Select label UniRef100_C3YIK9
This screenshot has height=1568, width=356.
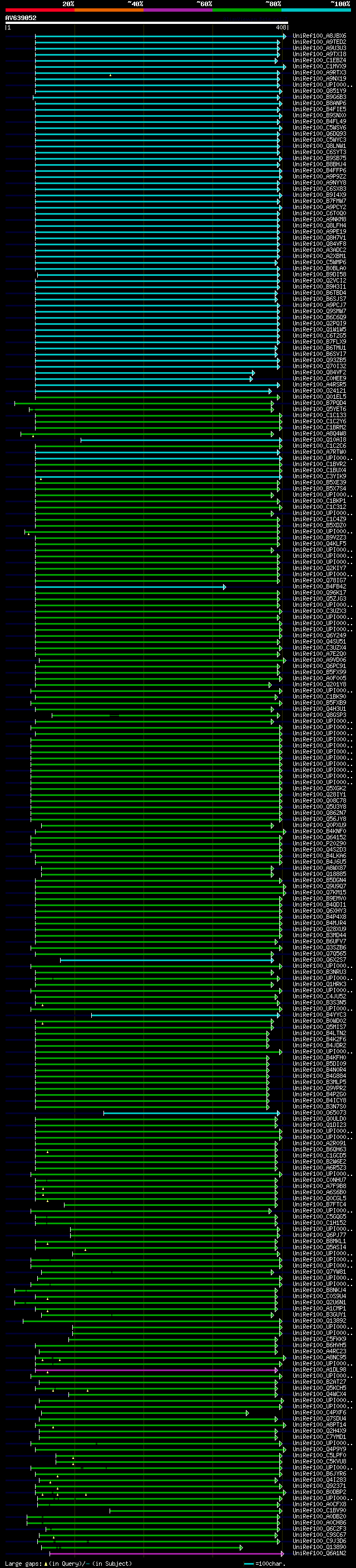pos(319,477)
